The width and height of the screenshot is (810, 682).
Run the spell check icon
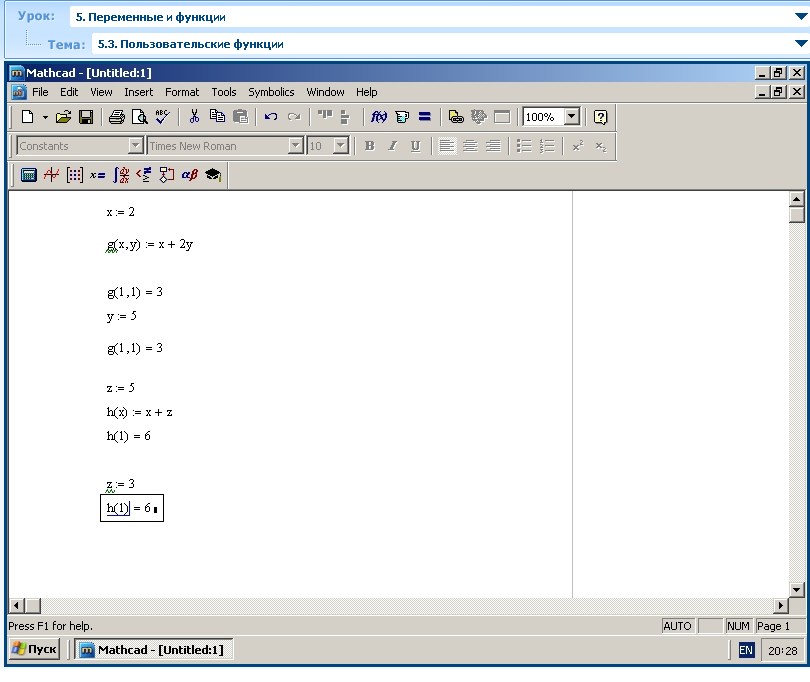pos(162,117)
